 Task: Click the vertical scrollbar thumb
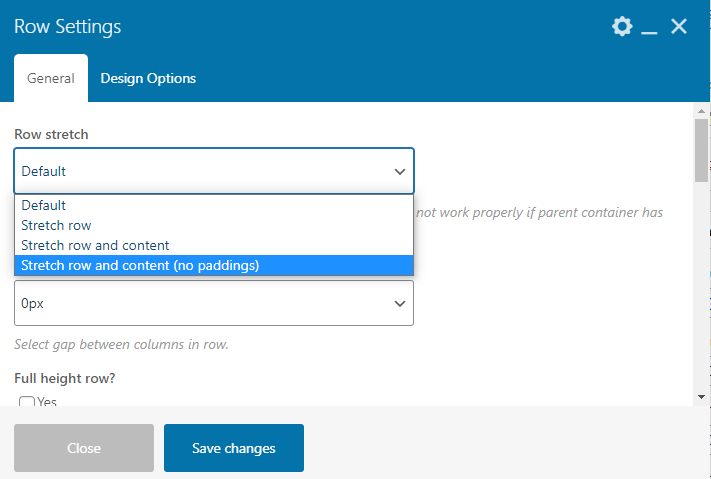tap(701, 150)
